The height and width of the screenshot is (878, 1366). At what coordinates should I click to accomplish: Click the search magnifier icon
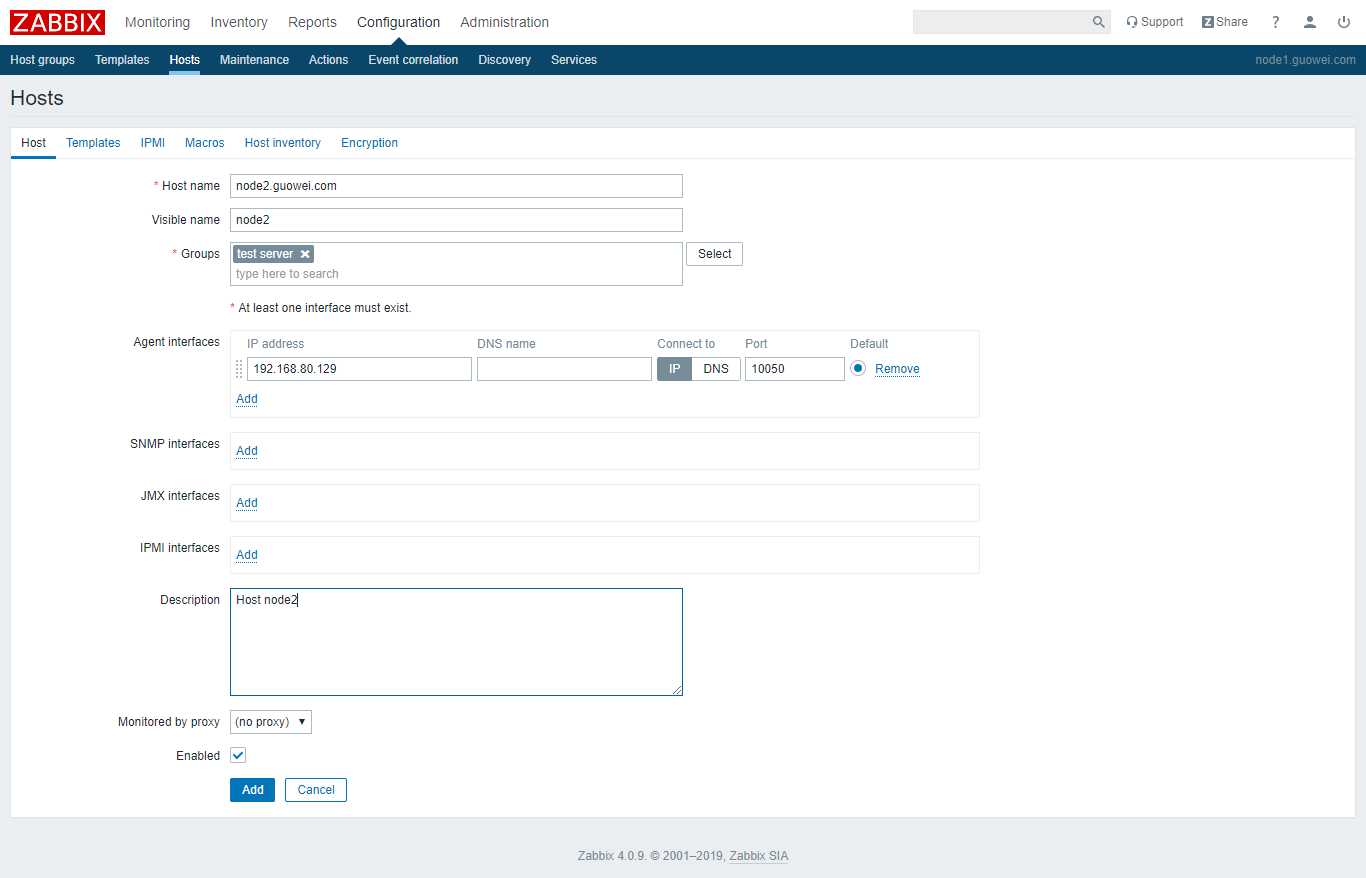click(x=1098, y=22)
